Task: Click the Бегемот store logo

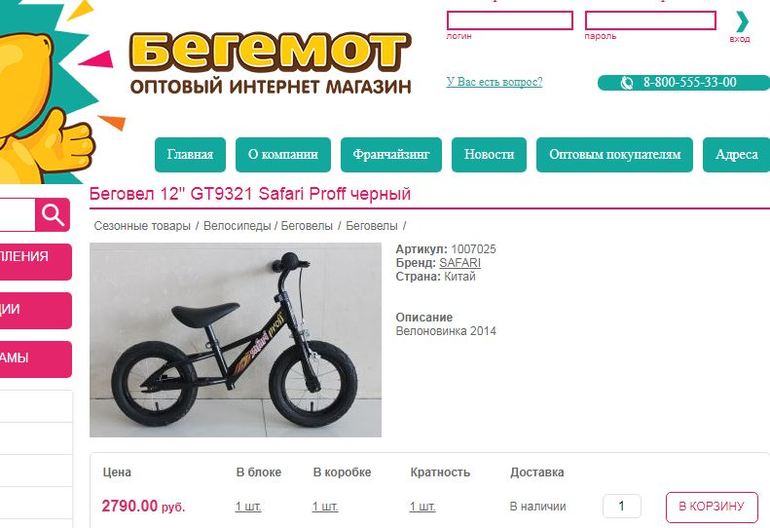Action: 270,63
